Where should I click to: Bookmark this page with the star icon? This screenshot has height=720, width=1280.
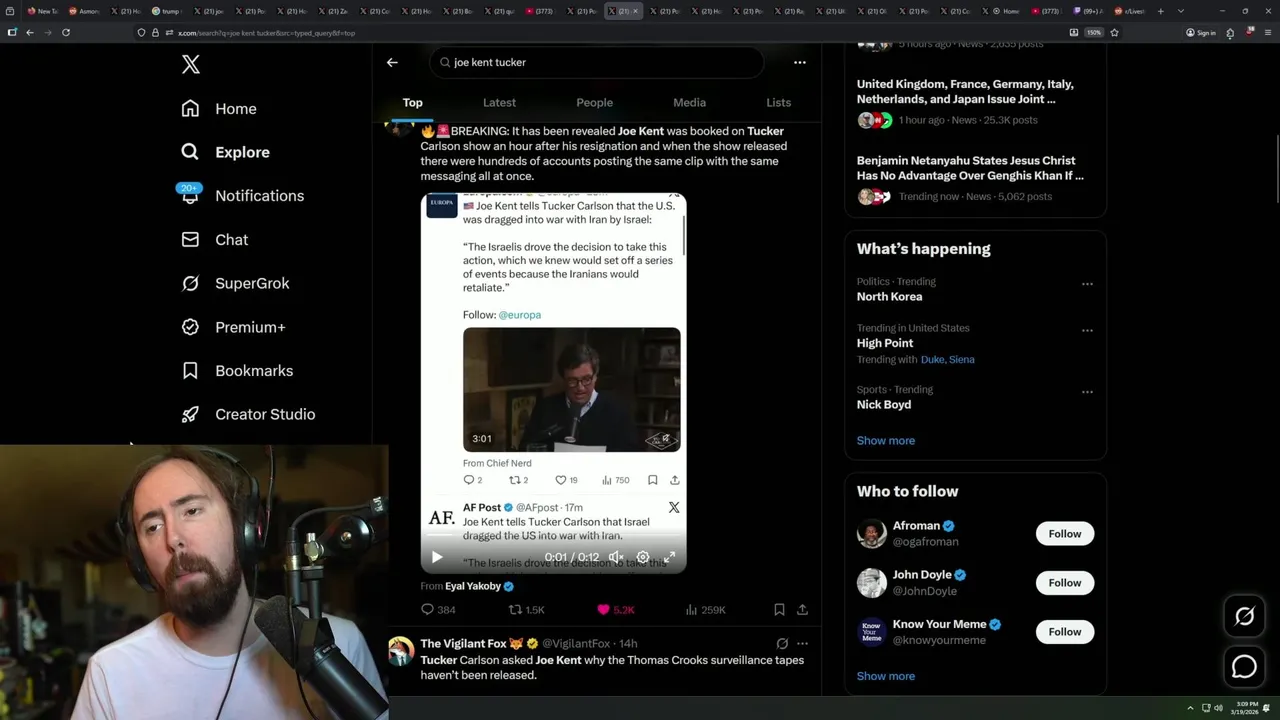(1114, 32)
